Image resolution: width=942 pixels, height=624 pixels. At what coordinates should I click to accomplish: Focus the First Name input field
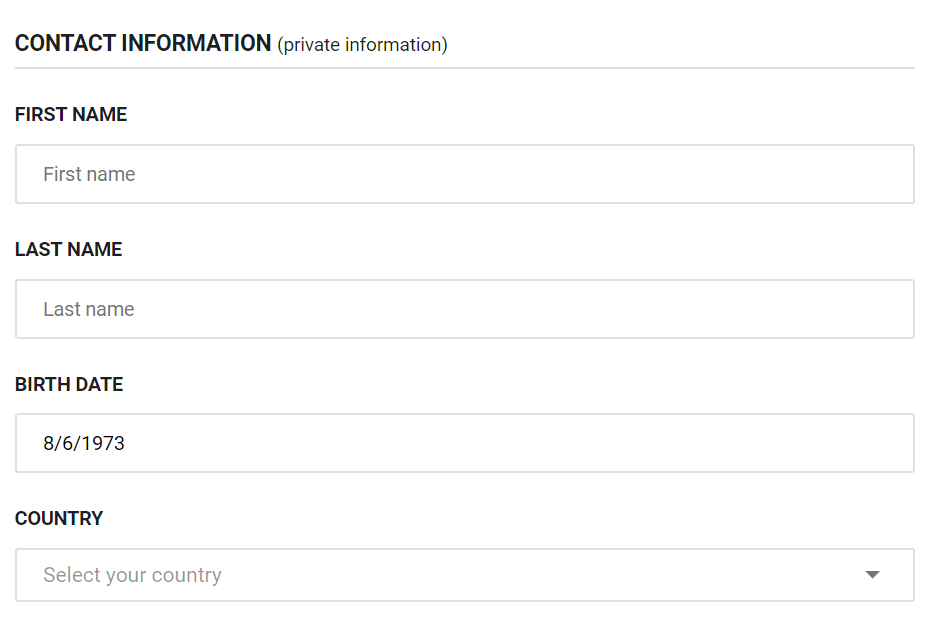coord(464,174)
